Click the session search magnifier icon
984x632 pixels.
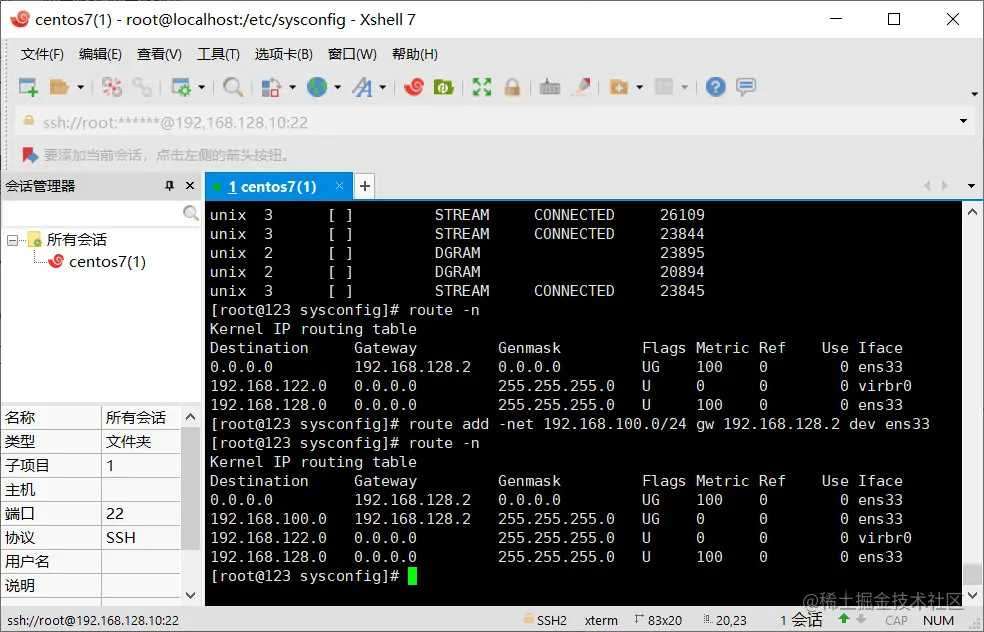click(191, 213)
